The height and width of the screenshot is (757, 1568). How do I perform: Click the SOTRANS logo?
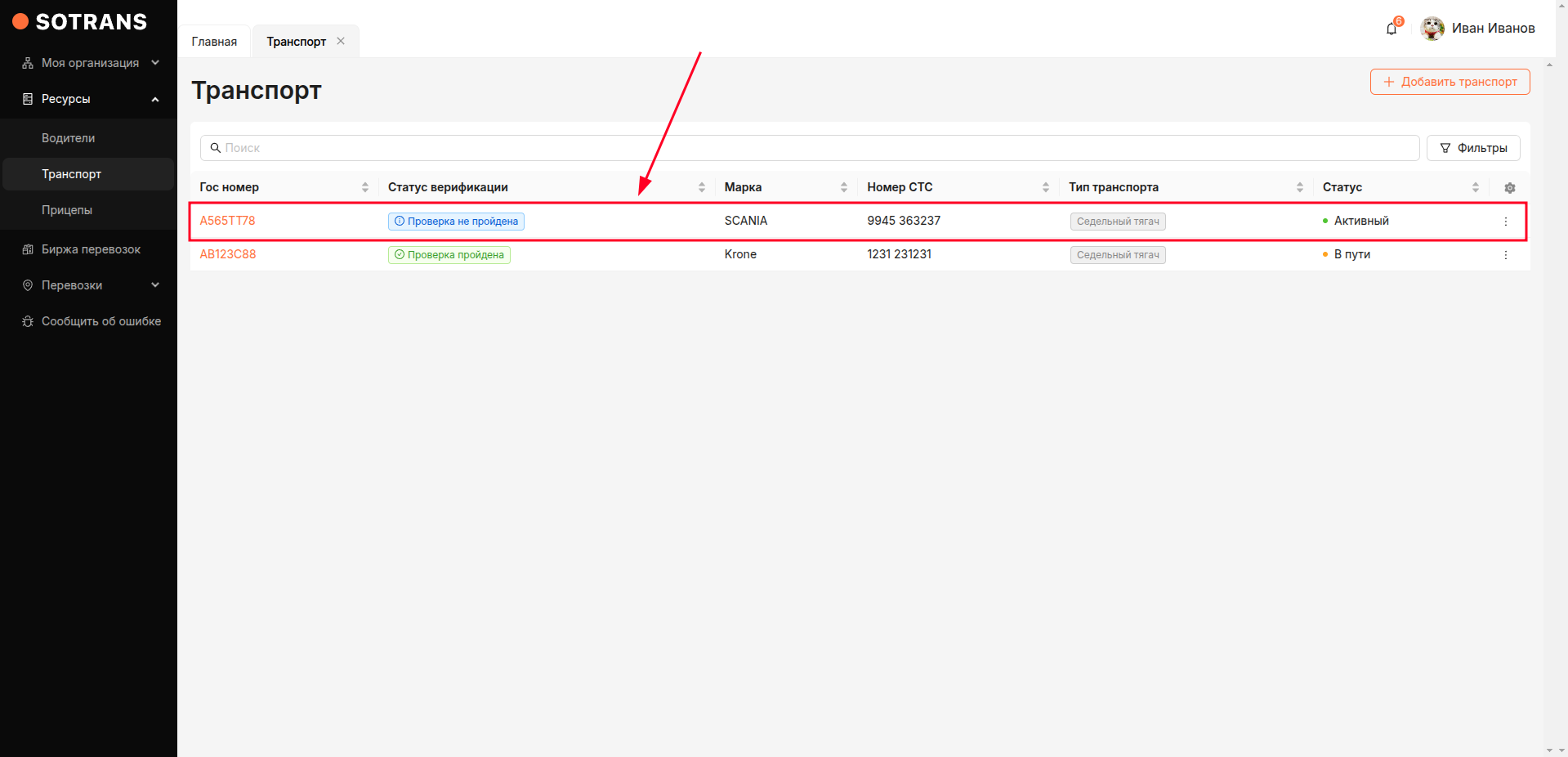coord(80,22)
